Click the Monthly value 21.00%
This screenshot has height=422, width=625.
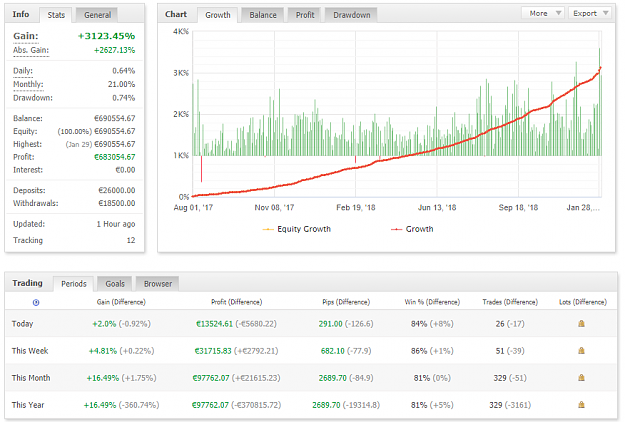coord(121,84)
